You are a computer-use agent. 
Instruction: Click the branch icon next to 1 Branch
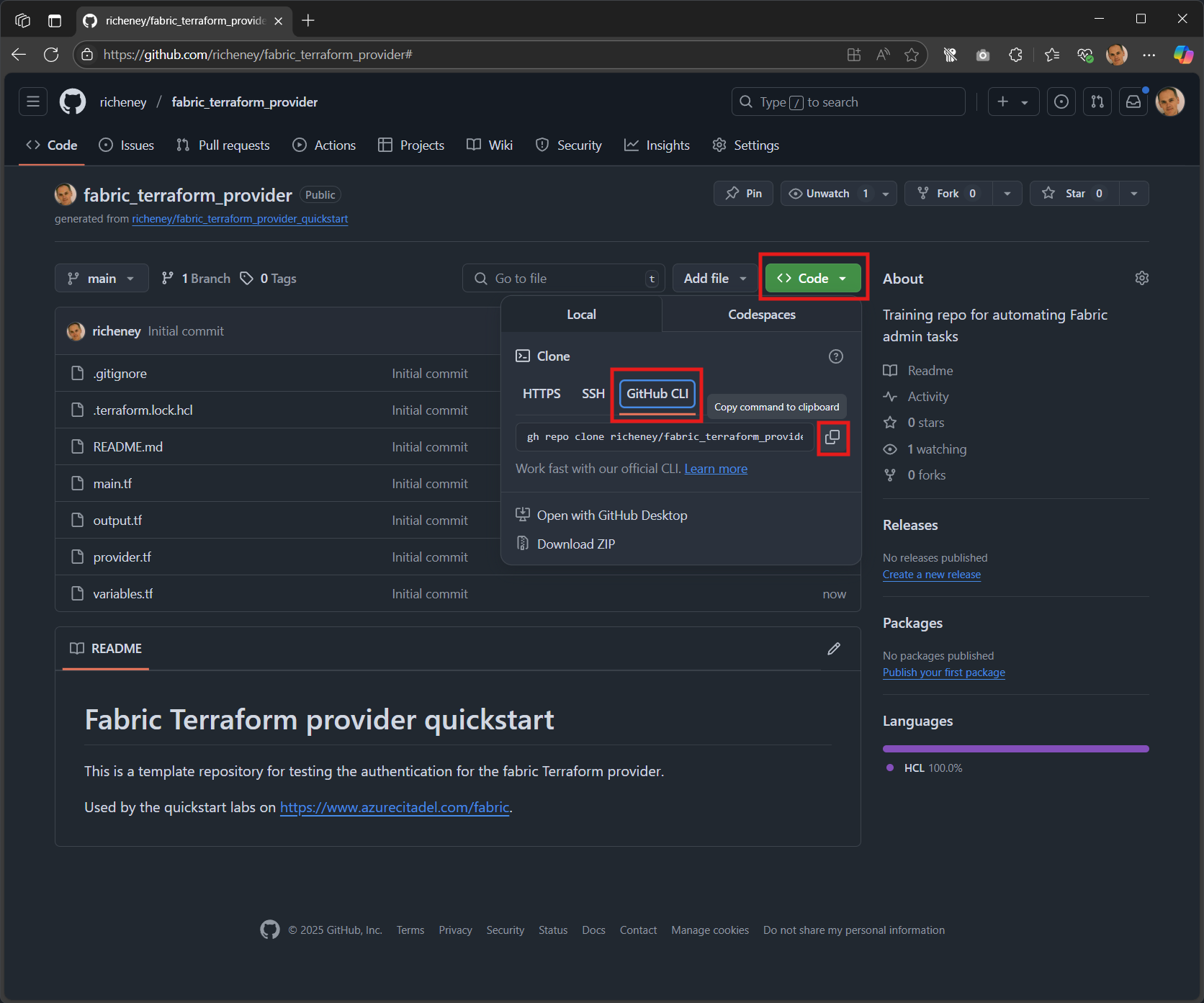tap(169, 278)
